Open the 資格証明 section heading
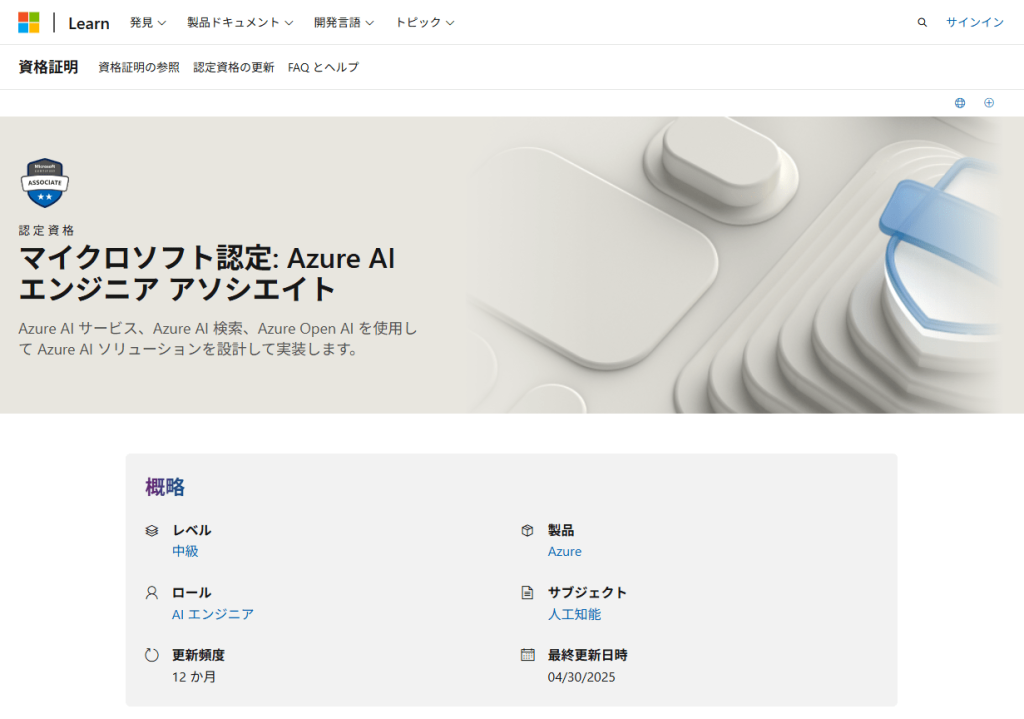This screenshot has height=719, width=1024. [48, 67]
